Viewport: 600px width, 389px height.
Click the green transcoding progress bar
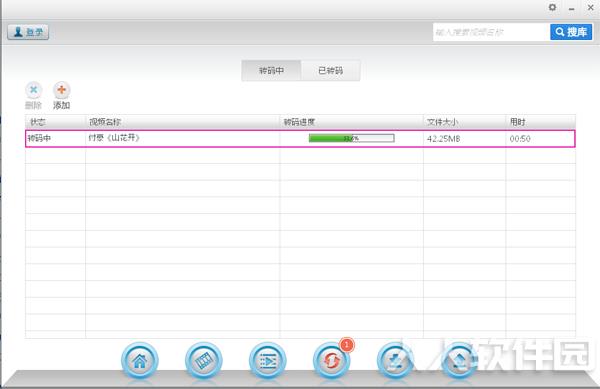351,138
